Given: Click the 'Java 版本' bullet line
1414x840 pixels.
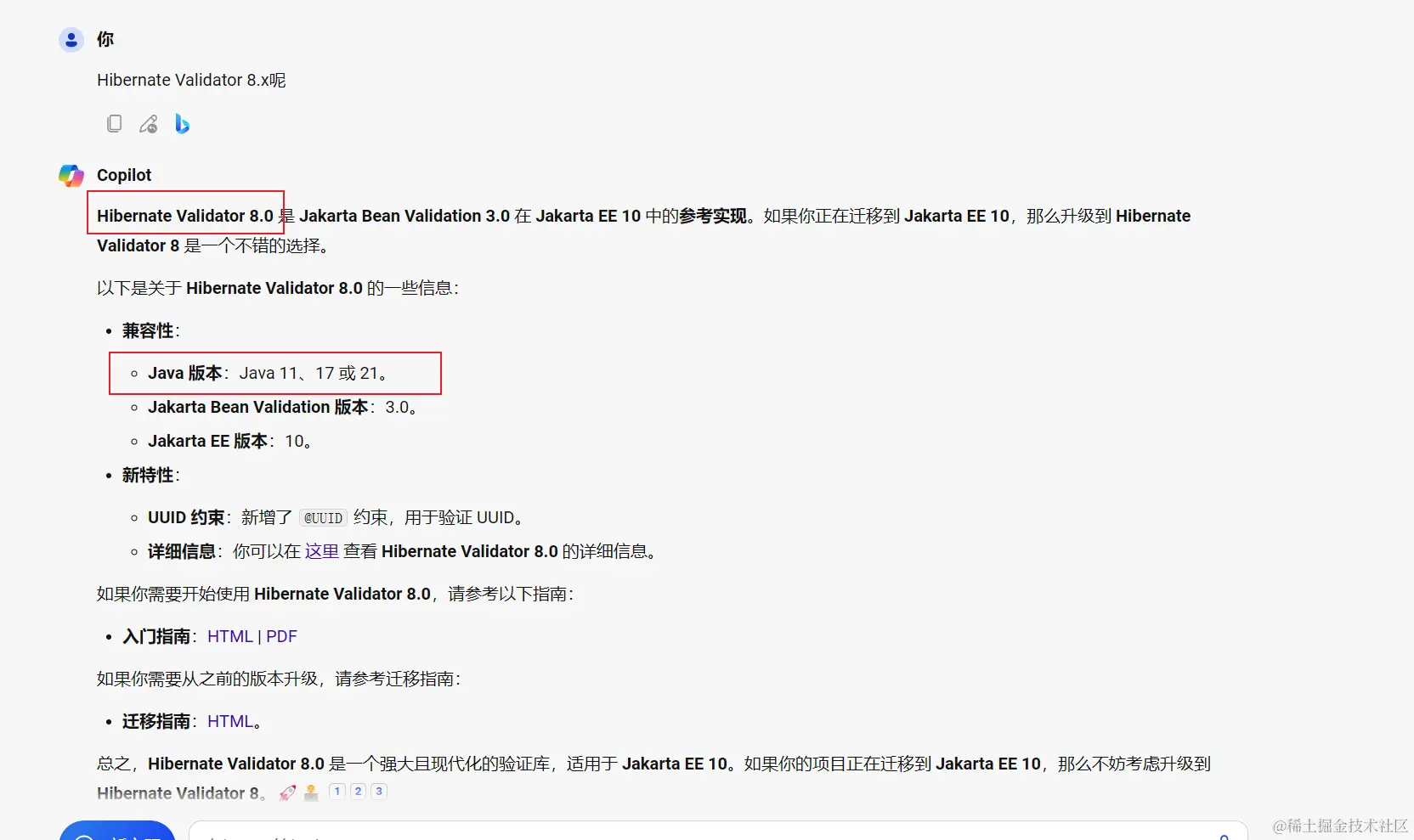Looking at the screenshot, I should tap(267, 373).
